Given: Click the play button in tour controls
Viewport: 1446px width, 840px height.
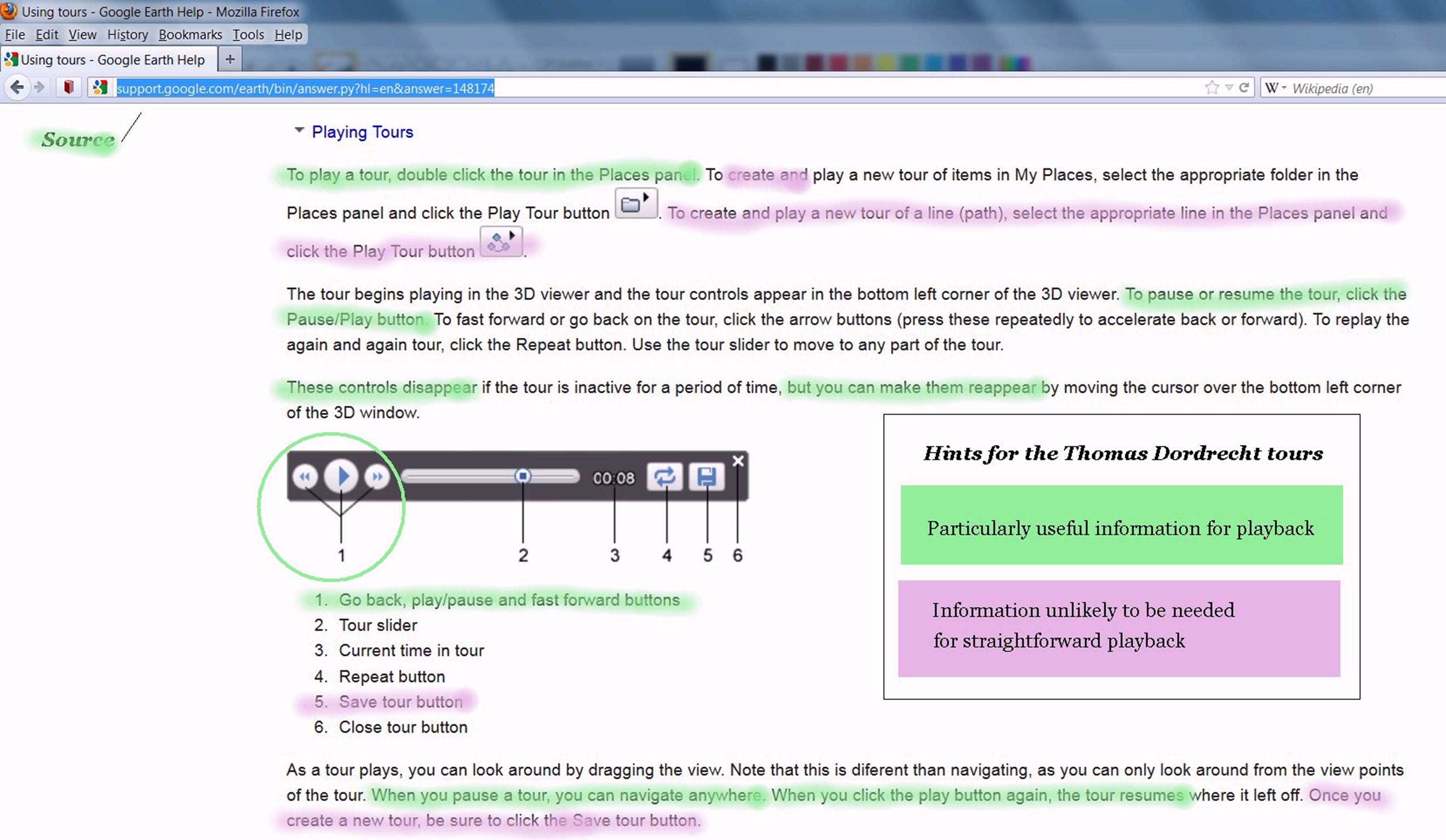Looking at the screenshot, I should coord(341,476).
